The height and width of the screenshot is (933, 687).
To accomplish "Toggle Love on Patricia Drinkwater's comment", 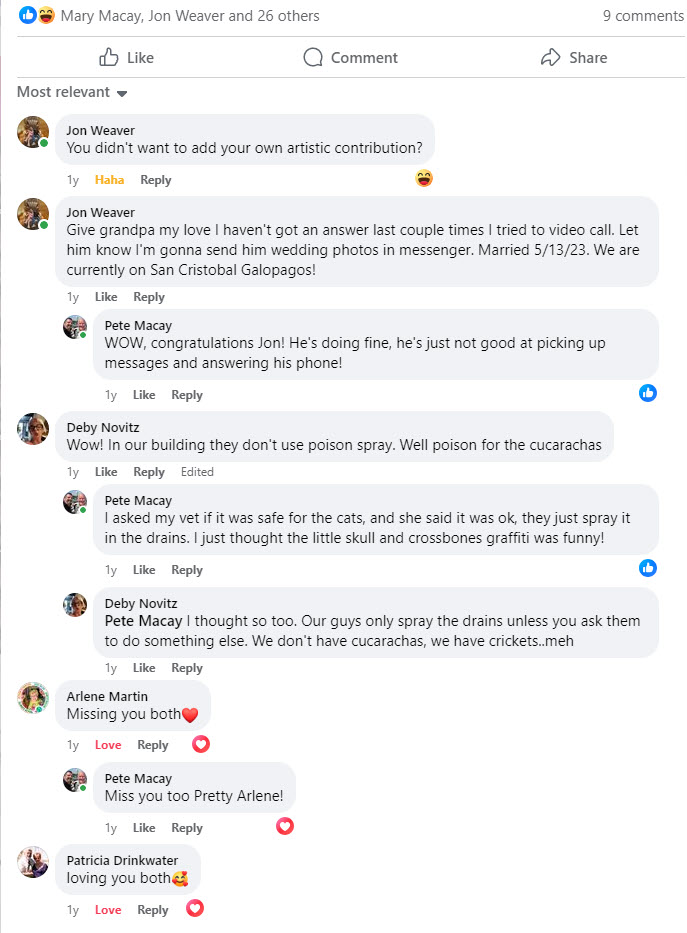I will [x=108, y=910].
